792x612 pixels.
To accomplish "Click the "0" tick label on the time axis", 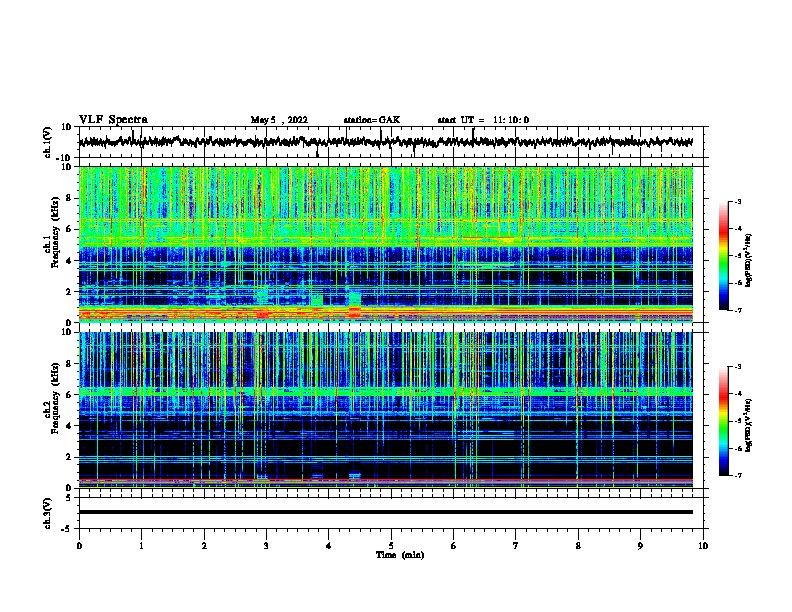I will pos(79,546).
